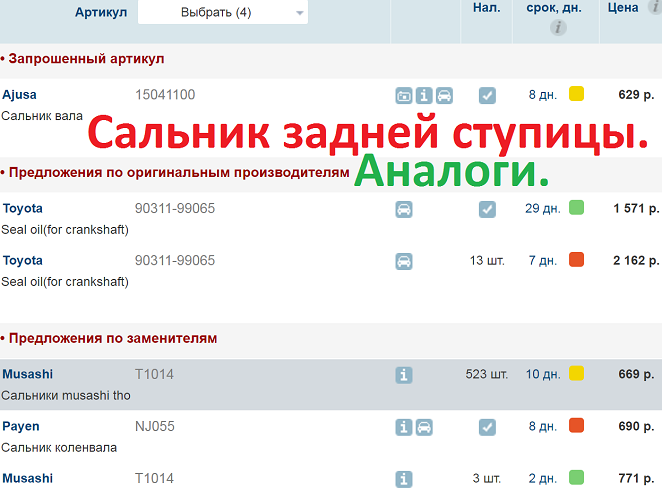Click section heading Запрошенный артикул

tap(86, 59)
